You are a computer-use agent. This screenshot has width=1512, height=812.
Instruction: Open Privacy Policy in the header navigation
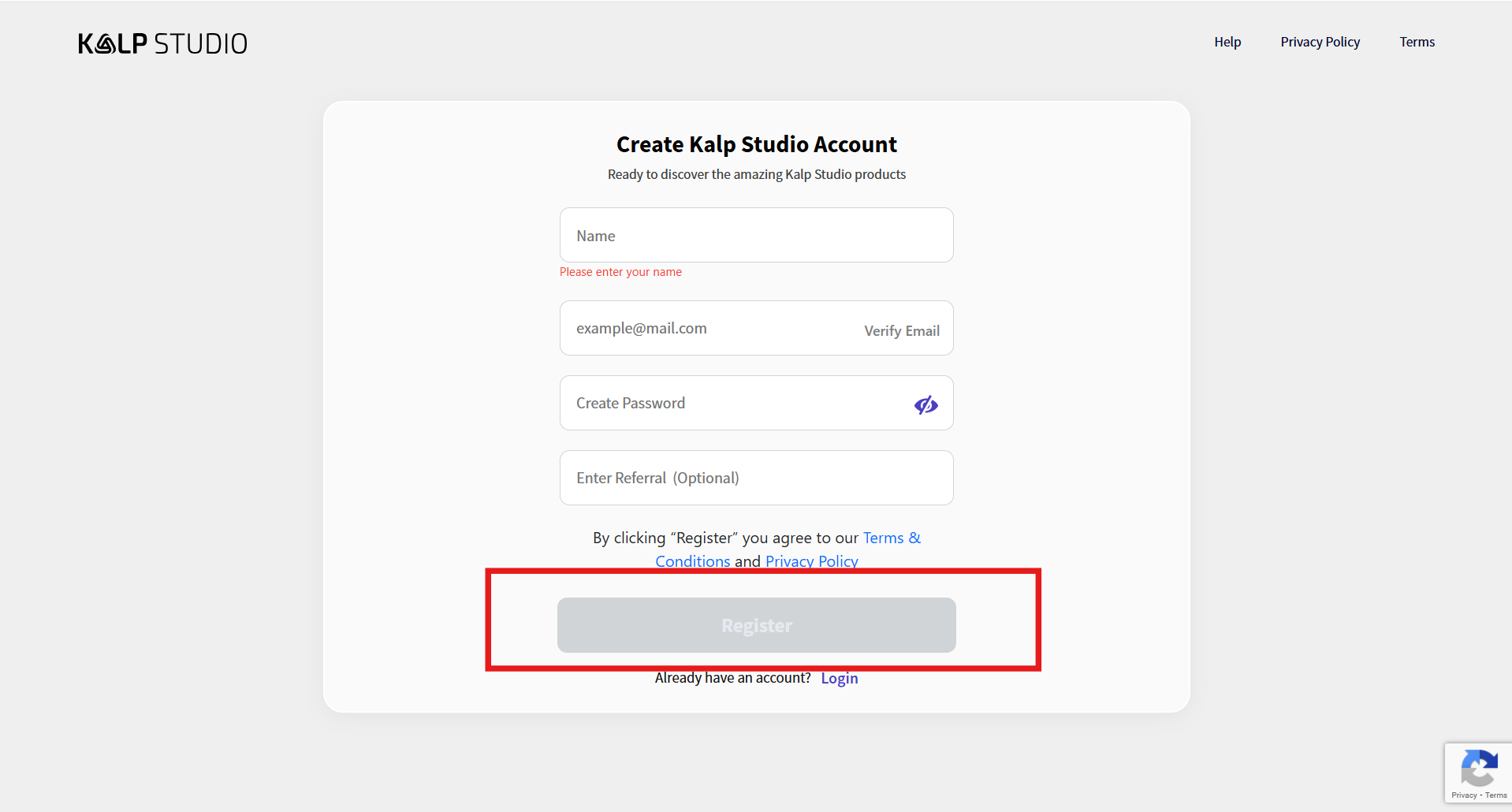1320,42
